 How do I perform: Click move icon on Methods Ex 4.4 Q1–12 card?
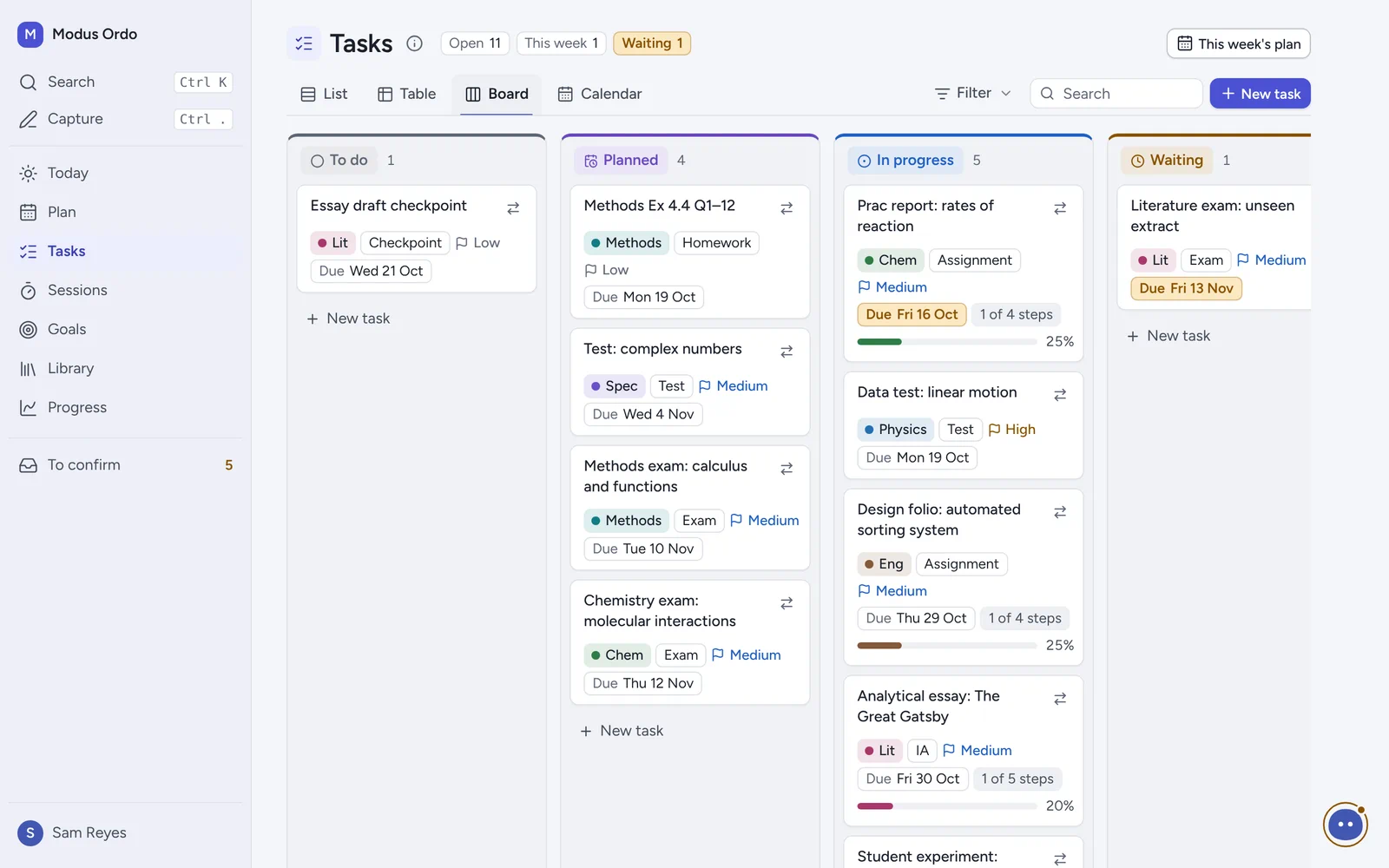787,208
